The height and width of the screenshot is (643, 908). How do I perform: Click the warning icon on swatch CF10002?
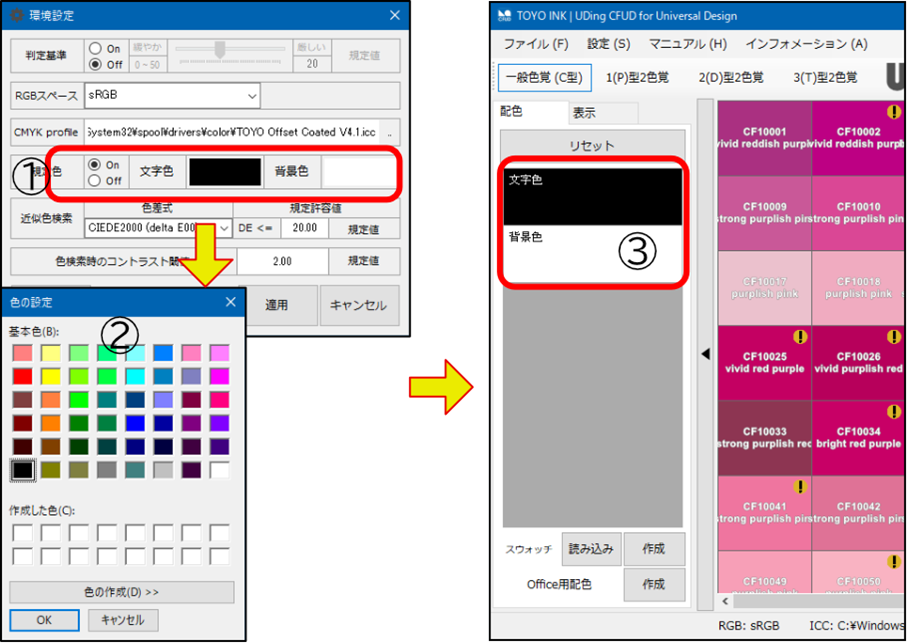(x=893, y=112)
